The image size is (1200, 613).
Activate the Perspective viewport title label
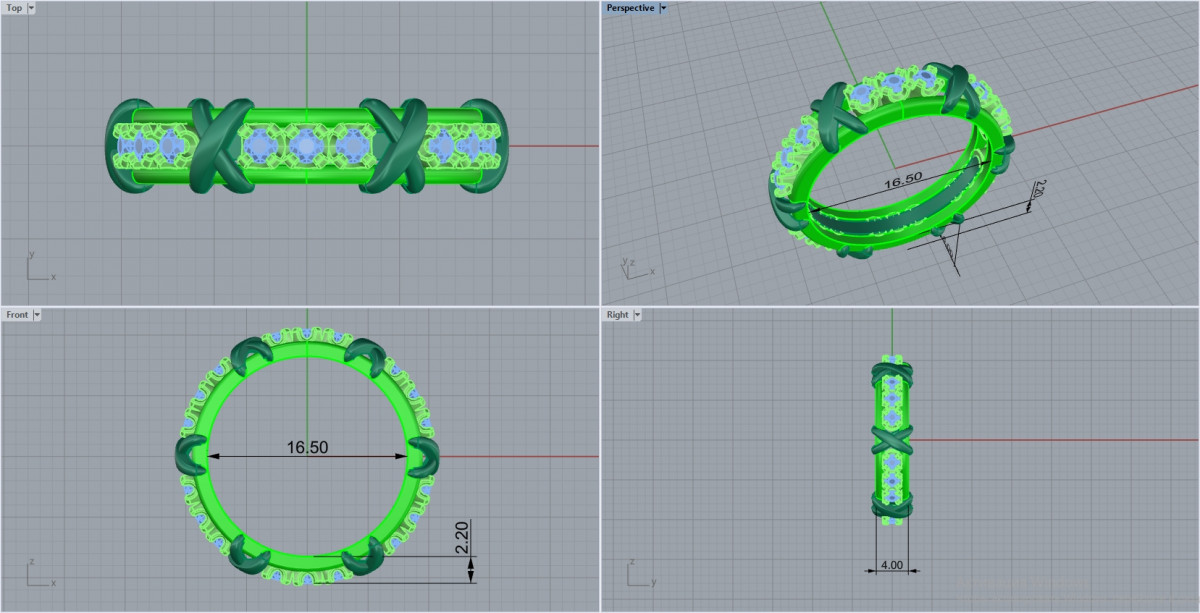tap(630, 8)
